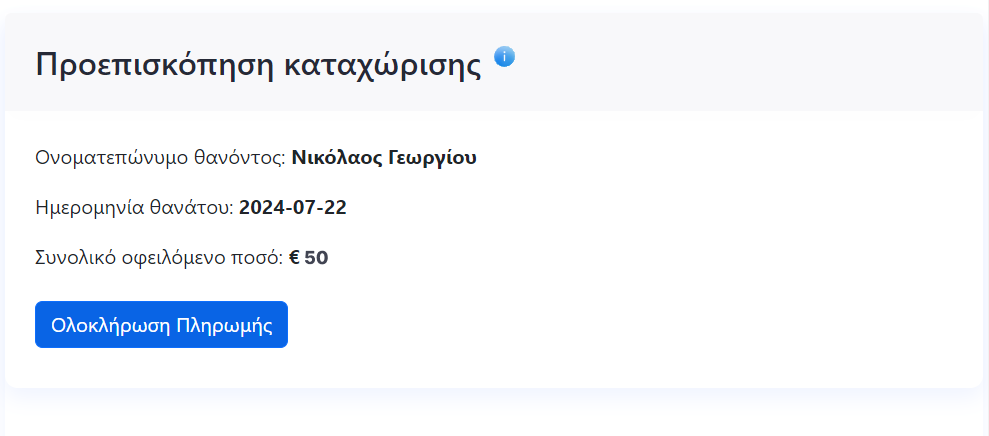Click the first name Νικόλαος

pos(333,158)
